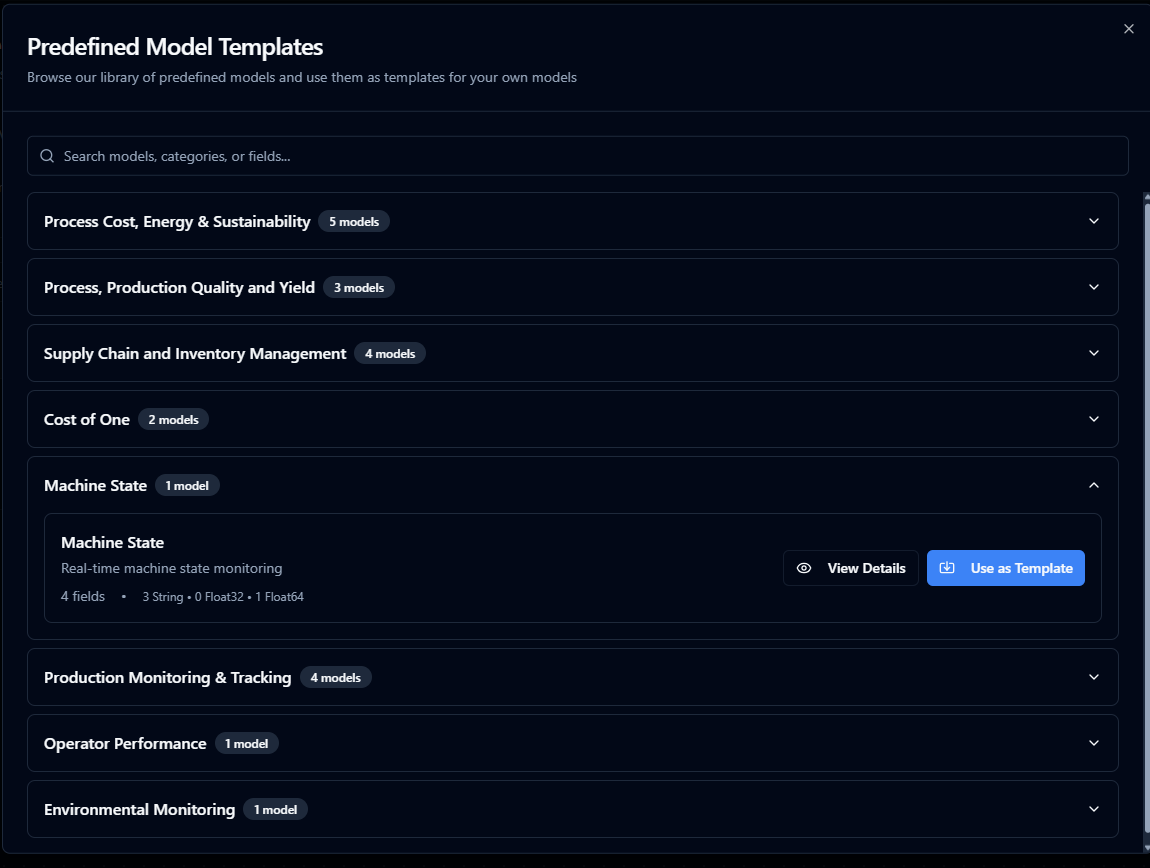This screenshot has height=868, width=1150.
Task: Close the Predefined Model Templates dialog
Action: click(x=1129, y=29)
